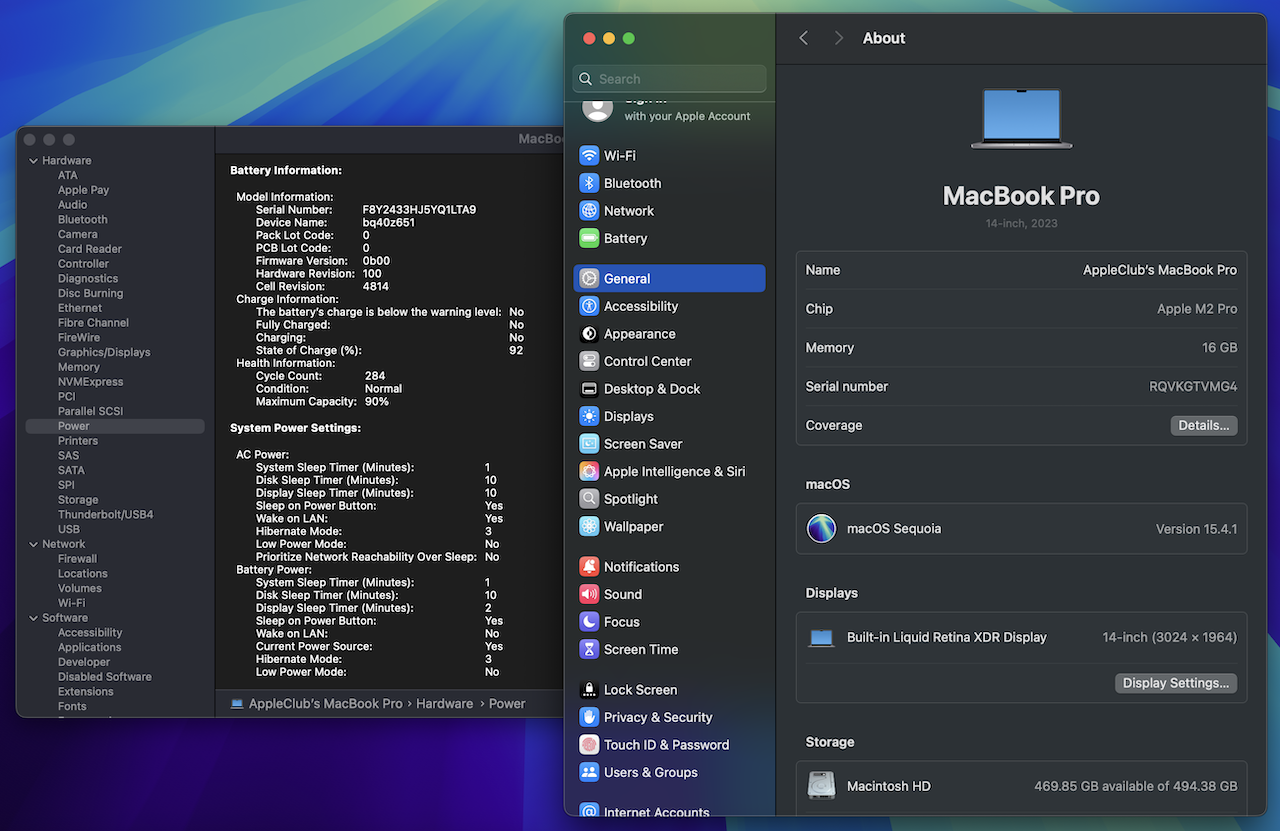Click the built-in display icon
Image resolution: width=1280 pixels, height=831 pixels.
tap(821, 638)
